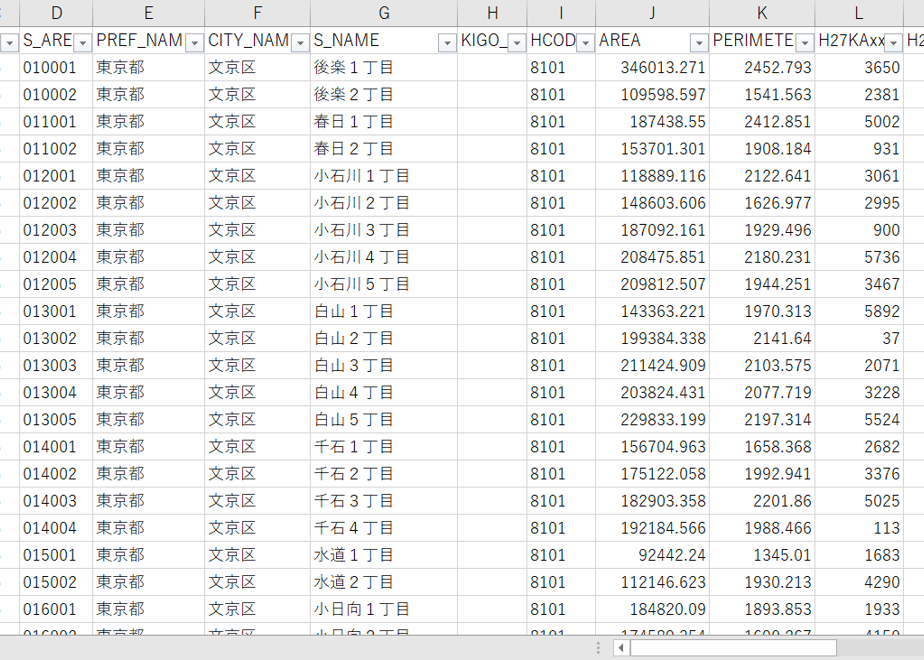The image size is (924, 660).
Task: Select S_AREA cell 012004
Action: coord(56,257)
